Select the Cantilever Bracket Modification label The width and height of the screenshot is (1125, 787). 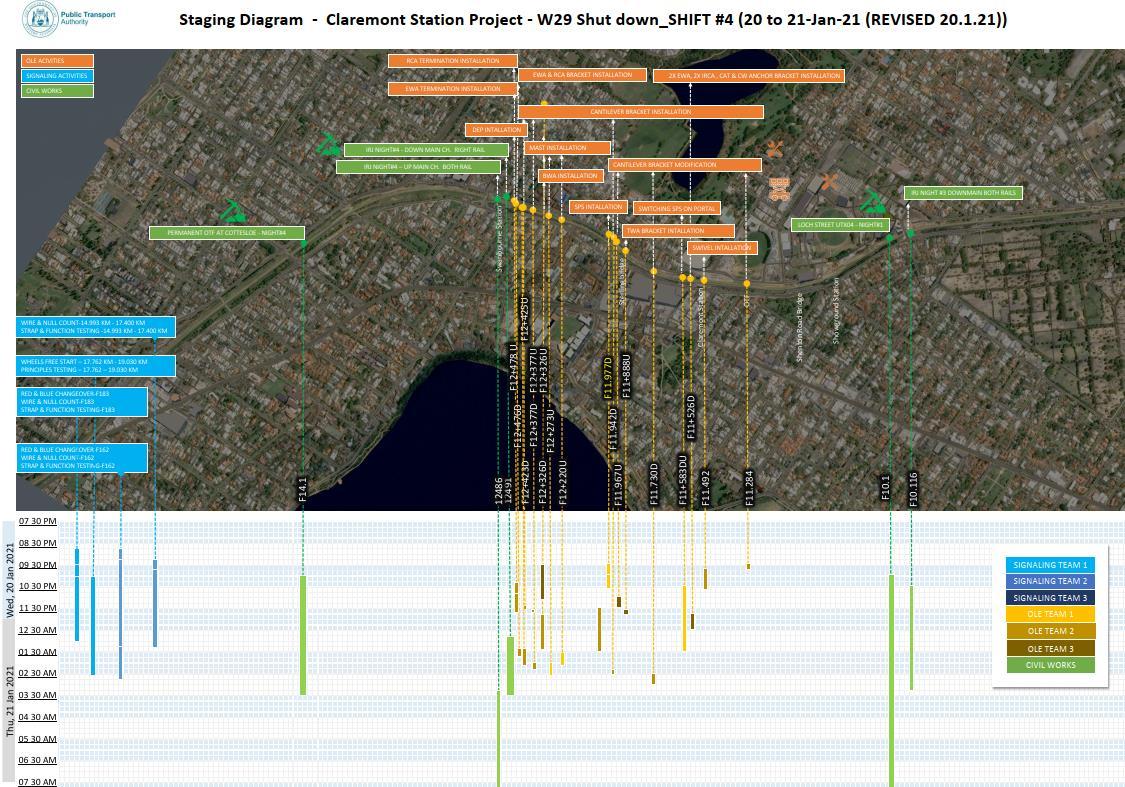point(685,165)
